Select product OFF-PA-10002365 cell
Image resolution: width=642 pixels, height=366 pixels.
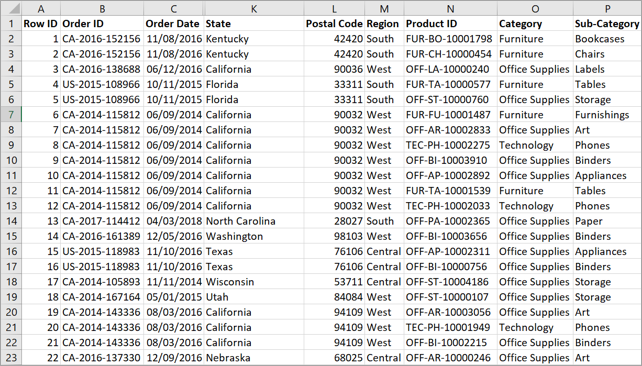click(450, 221)
